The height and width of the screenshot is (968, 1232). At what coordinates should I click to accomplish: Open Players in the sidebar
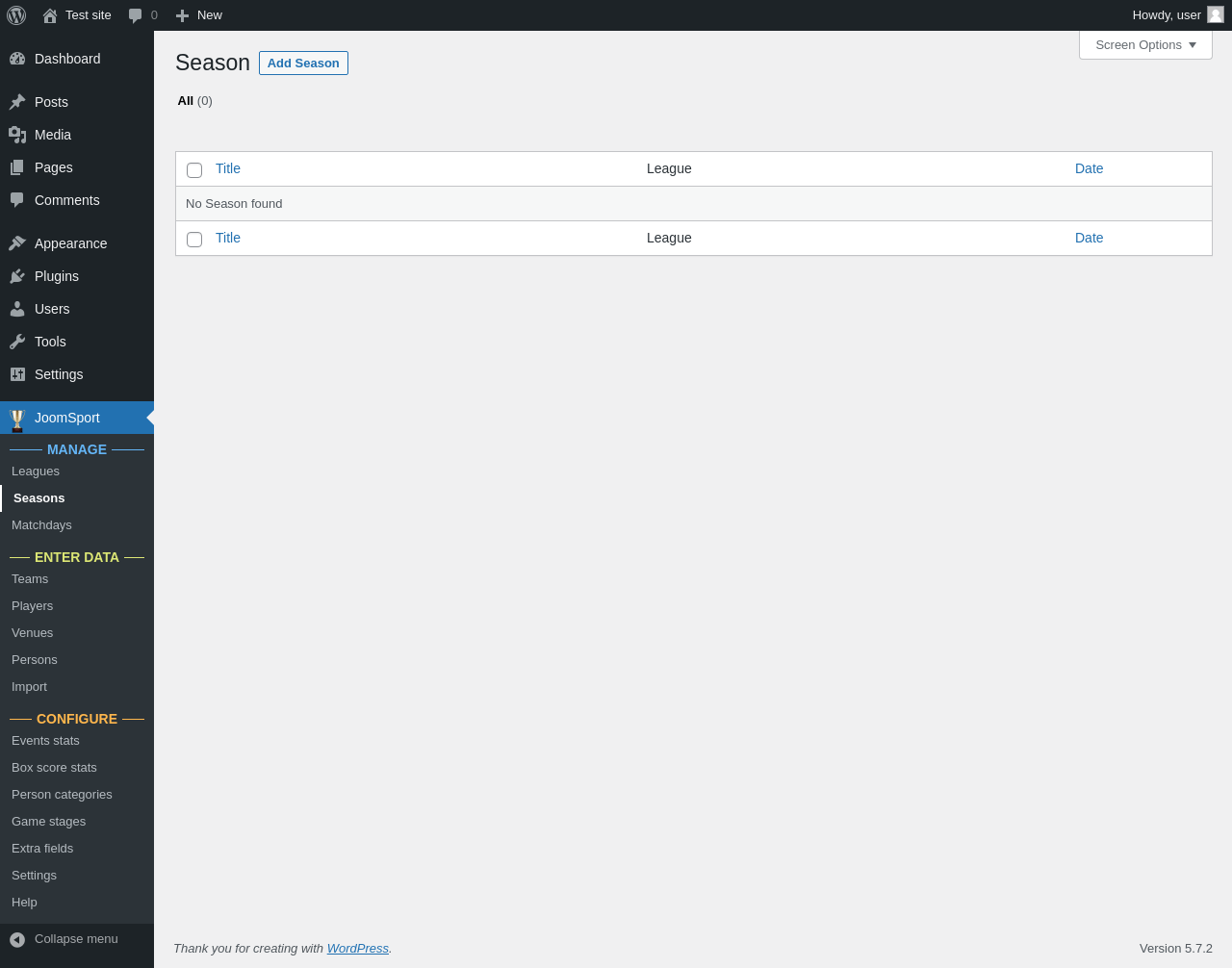coord(32,606)
